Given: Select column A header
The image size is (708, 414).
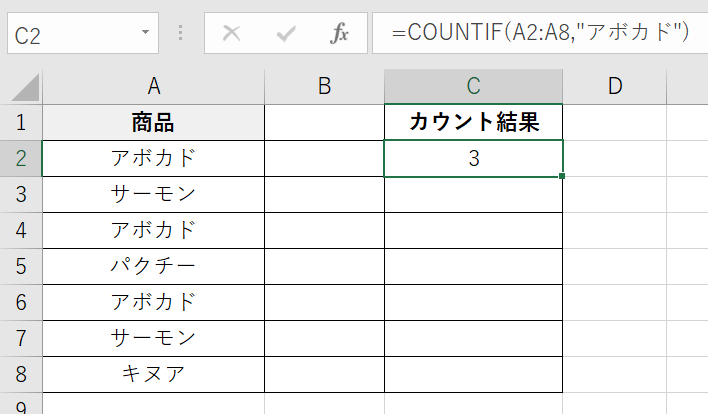Looking at the screenshot, I should pos(153,87).
